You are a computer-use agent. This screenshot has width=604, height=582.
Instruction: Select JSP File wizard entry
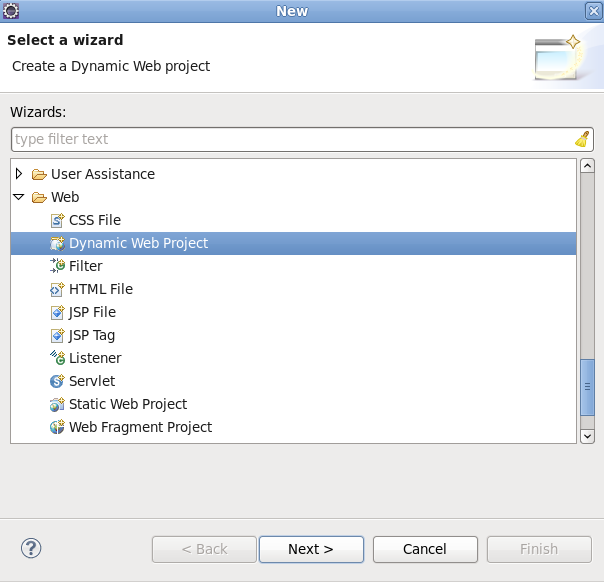coord(92,312)
